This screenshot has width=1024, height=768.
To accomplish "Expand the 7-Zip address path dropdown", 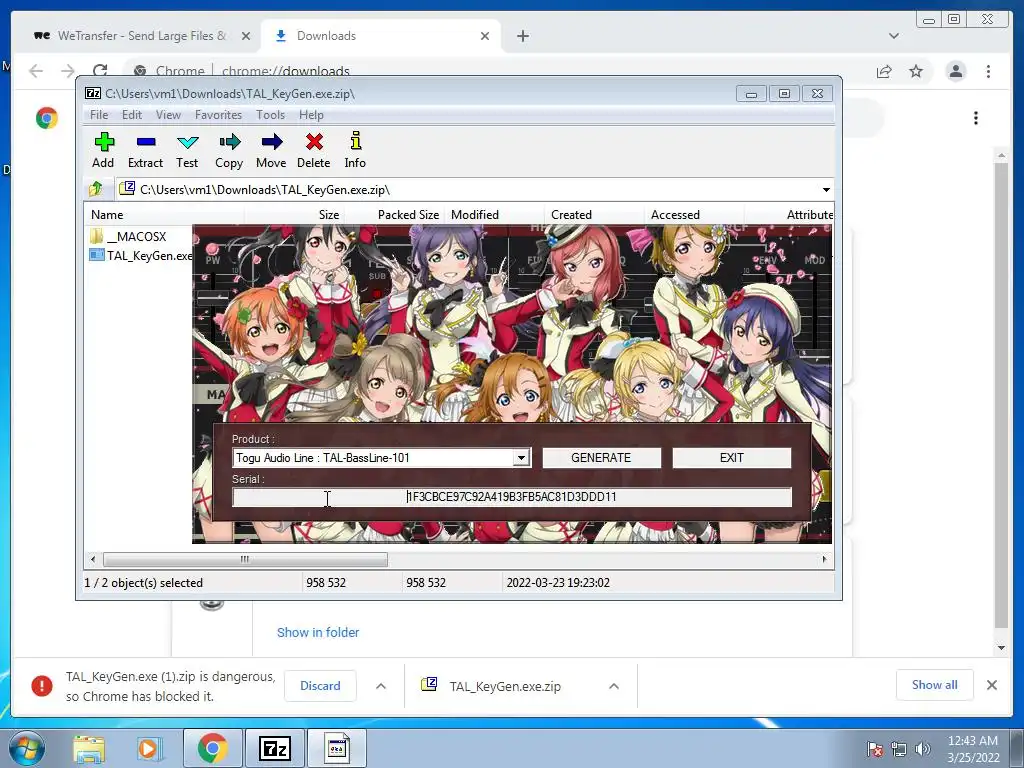I will coord(826,190).
